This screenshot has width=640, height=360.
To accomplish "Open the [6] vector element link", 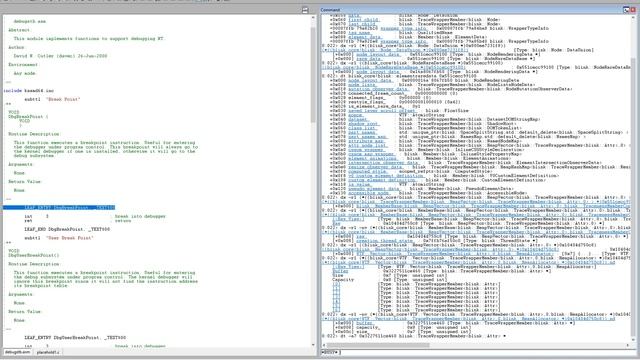I will pos(336,310).
